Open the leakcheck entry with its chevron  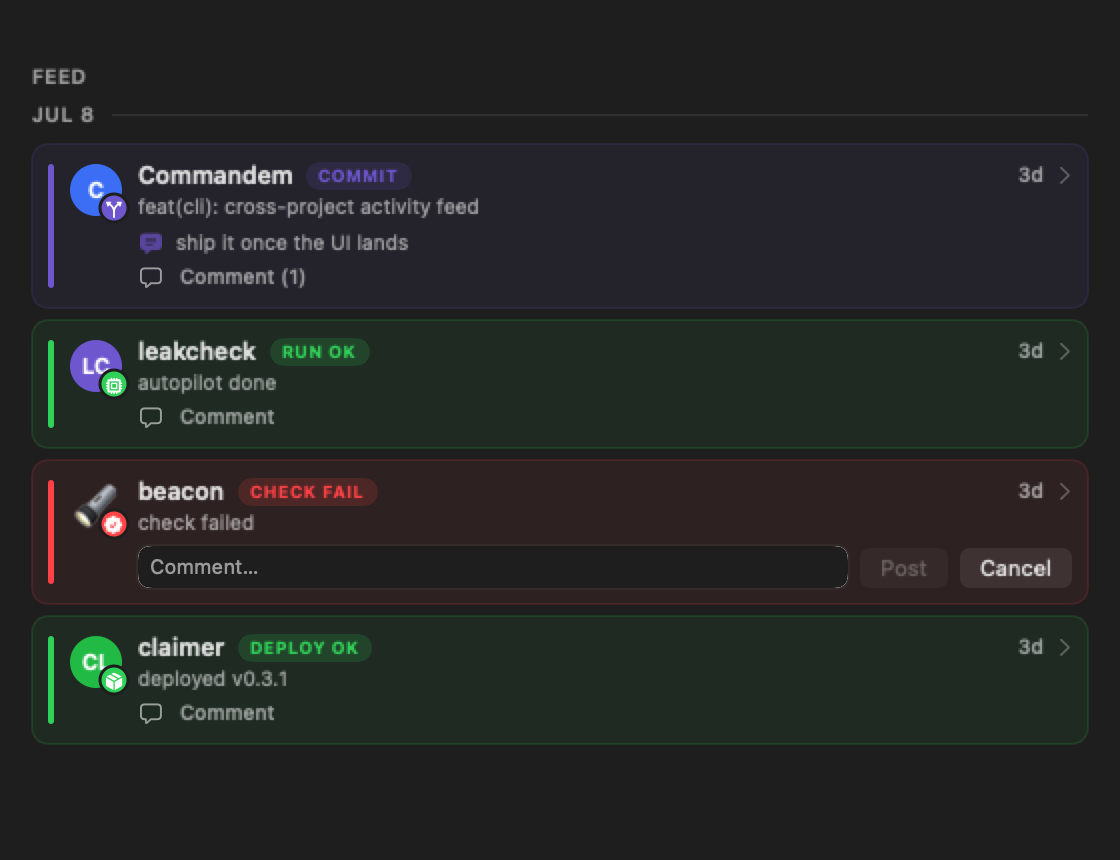[1064, 351]
